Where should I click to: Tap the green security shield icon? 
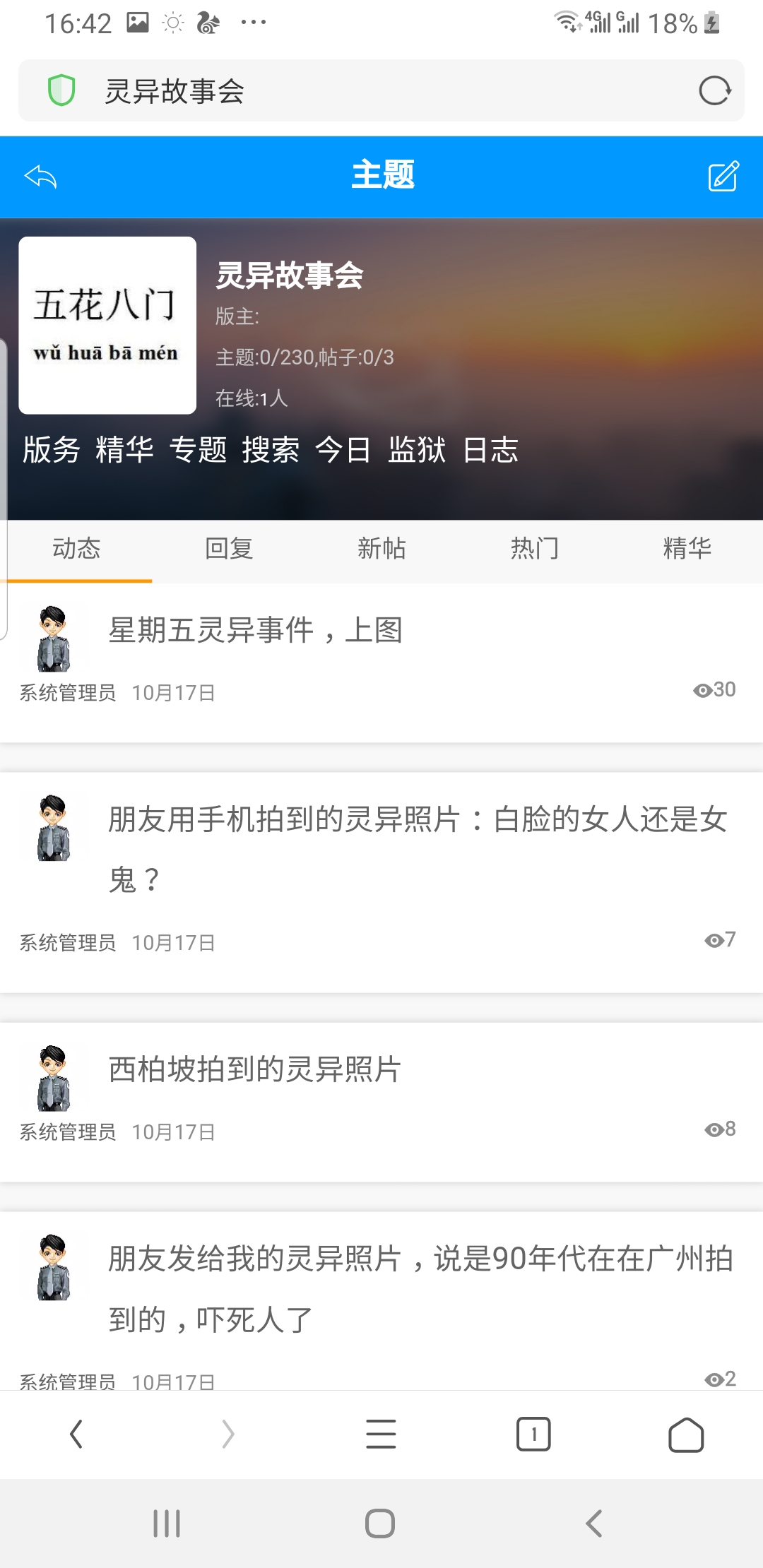(61, 91)
